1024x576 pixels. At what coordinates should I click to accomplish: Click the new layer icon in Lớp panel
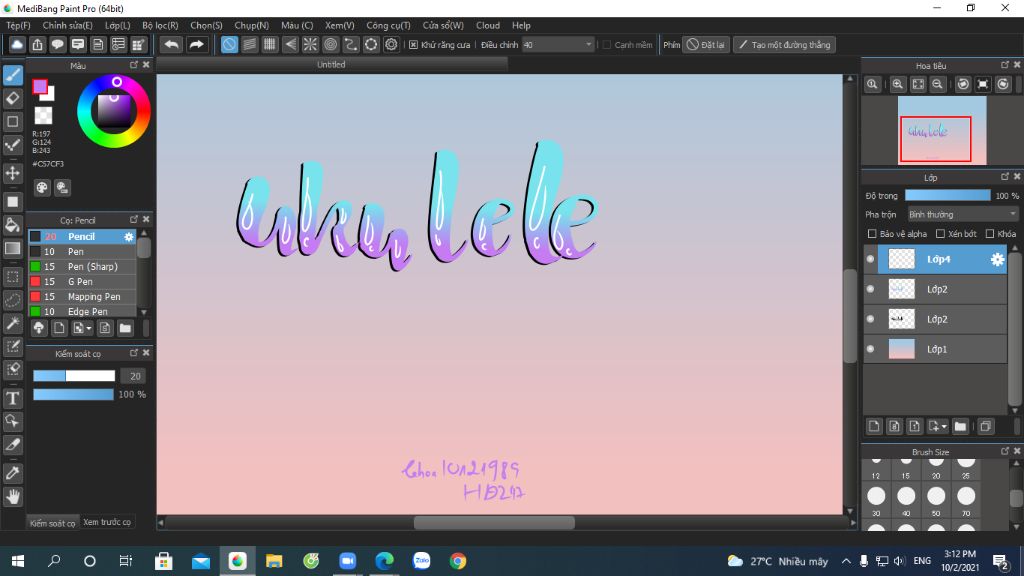[874, 426]
